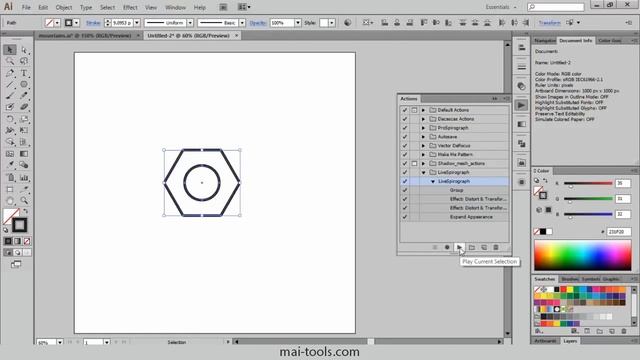Expand the ProSpirograph folder
Screen dimensions: 640x360
[x=423, y=128]
